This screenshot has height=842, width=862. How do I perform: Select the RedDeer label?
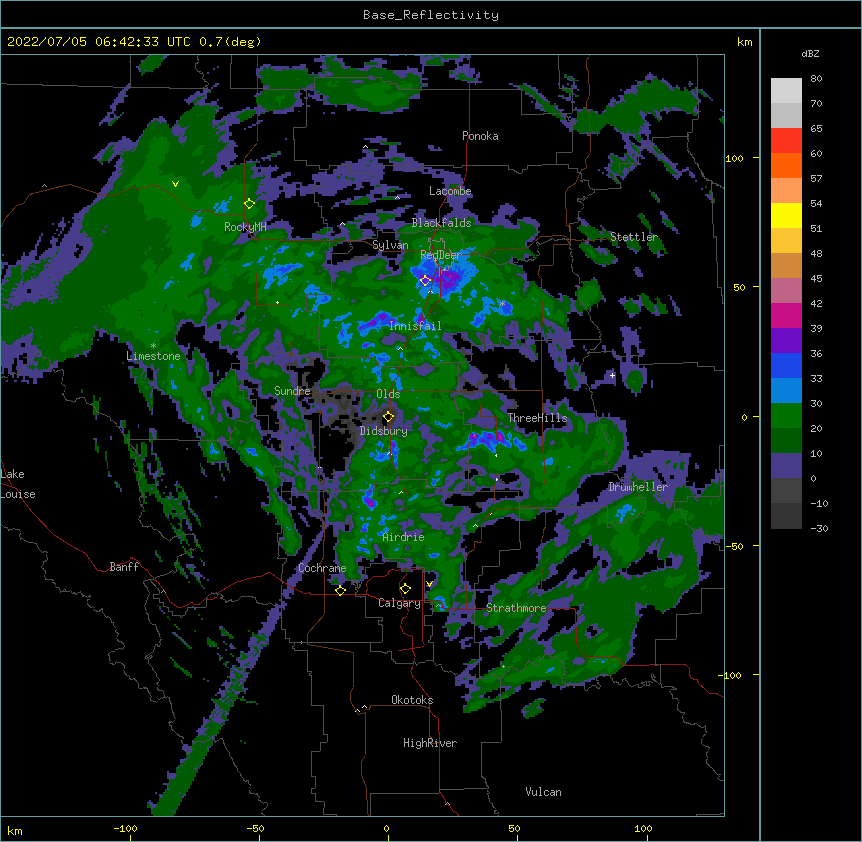[441, 255]
